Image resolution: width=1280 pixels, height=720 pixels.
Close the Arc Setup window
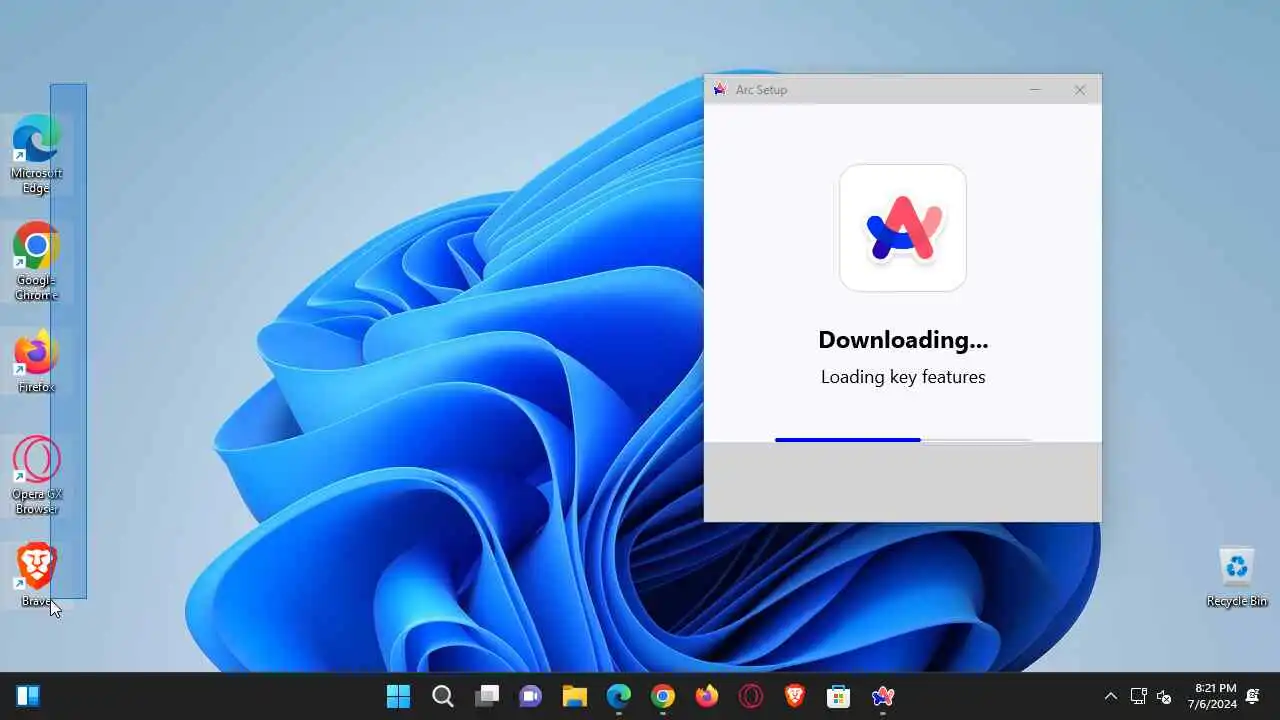tap(1080, 90)
